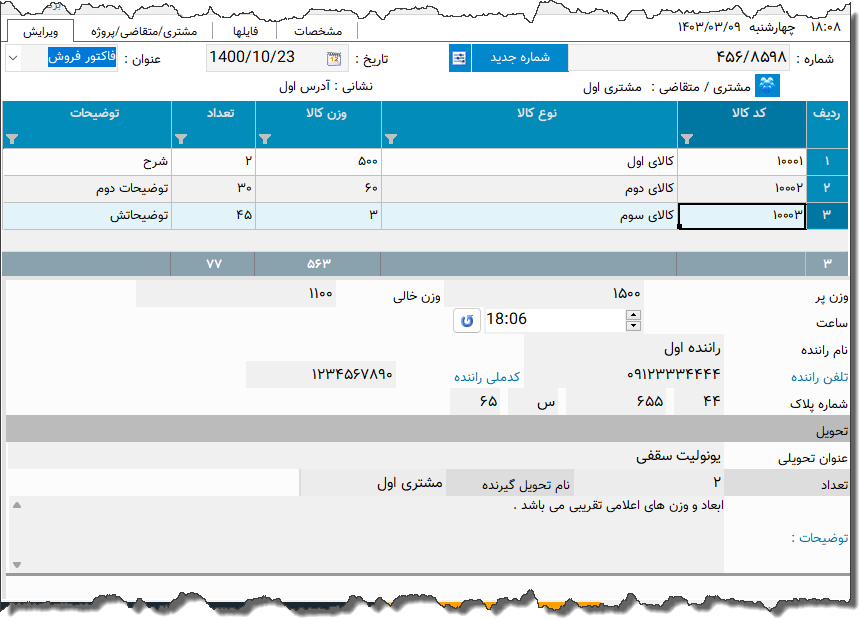Click the تلفن راننده link
The width and height of the screenshot is (859, 619).
click(x=820, y=378)
